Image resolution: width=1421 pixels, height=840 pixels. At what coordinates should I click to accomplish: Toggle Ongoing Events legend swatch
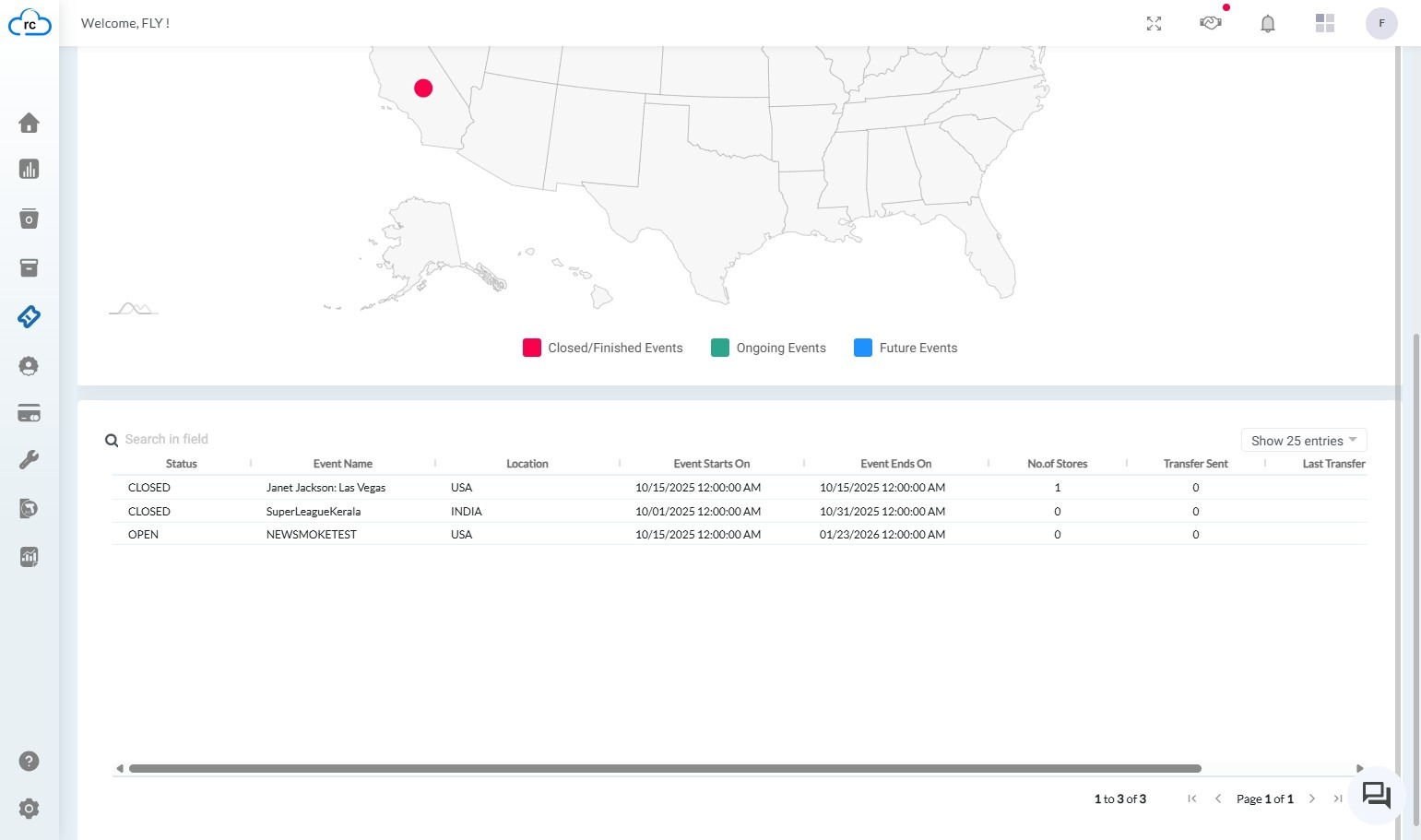[720, 348]
